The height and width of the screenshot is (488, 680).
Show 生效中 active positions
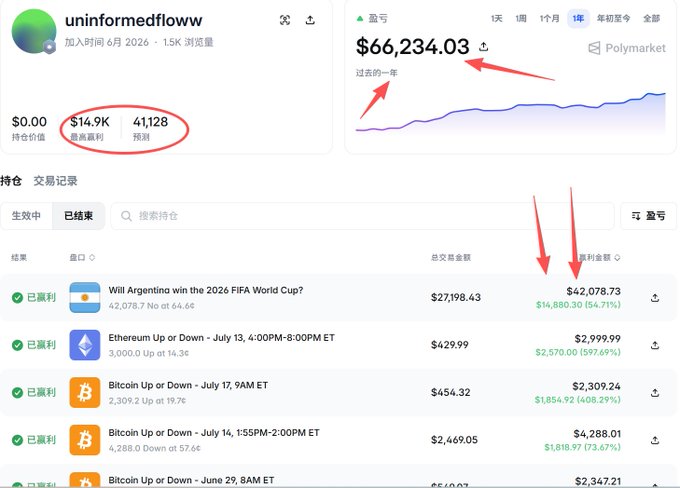pos(26,216)
